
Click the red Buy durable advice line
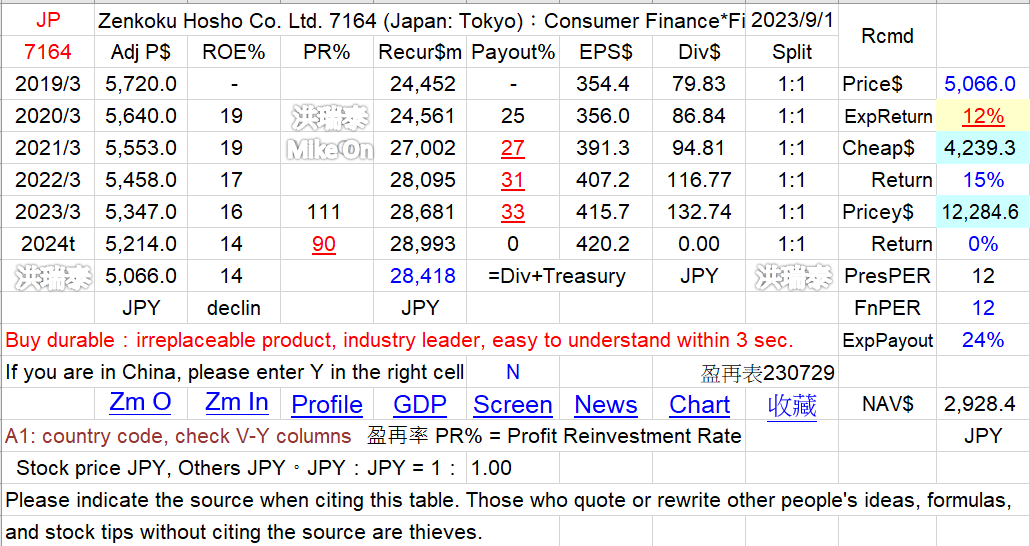pos(399,340)
